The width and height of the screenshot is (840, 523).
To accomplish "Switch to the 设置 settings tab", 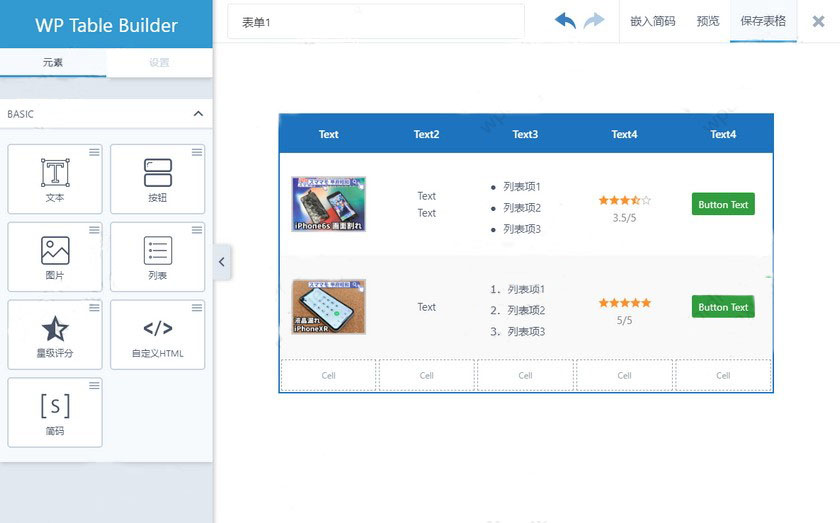I will 159,62.
